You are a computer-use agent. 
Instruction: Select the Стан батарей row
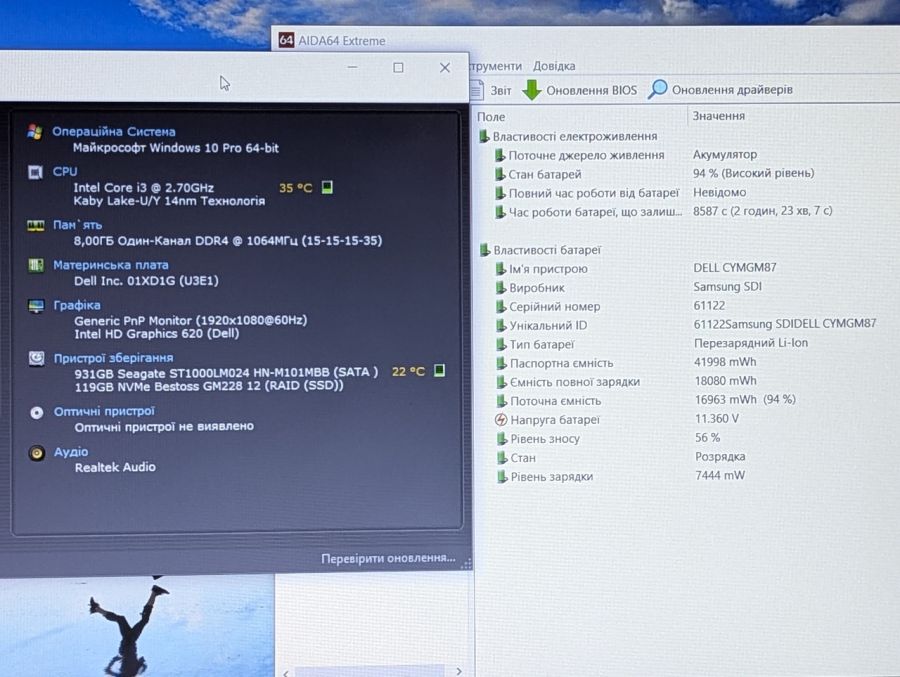(x=654, y=173)
